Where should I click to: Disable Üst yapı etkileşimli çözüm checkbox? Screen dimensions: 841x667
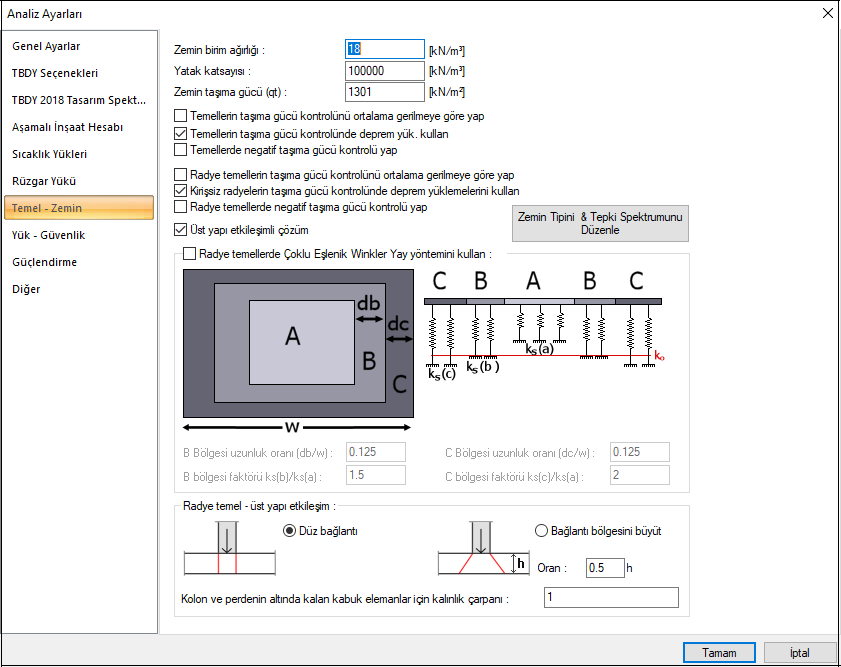[x=181, y=230]
